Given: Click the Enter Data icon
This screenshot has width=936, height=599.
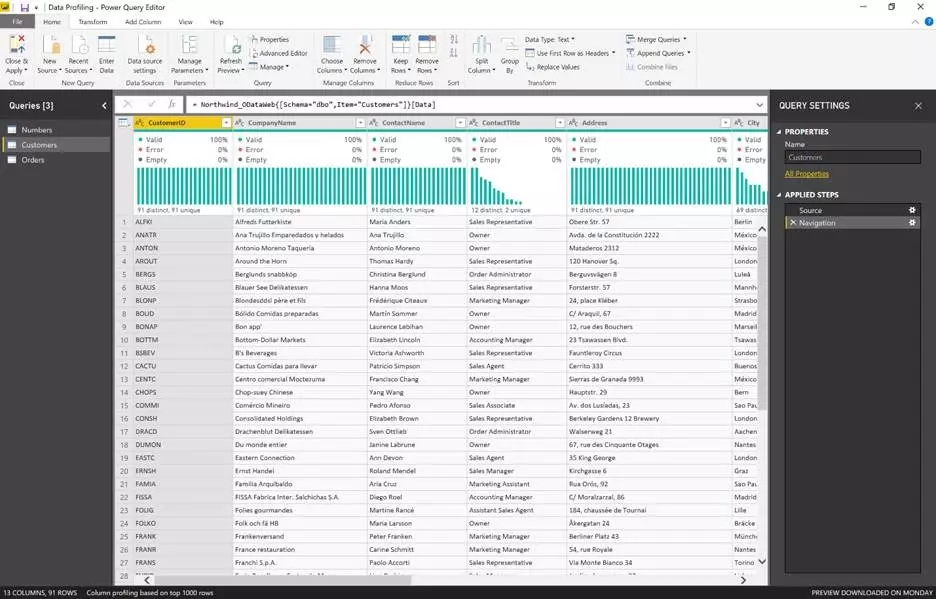Looking at the screenshot, I should pos(106,45).
